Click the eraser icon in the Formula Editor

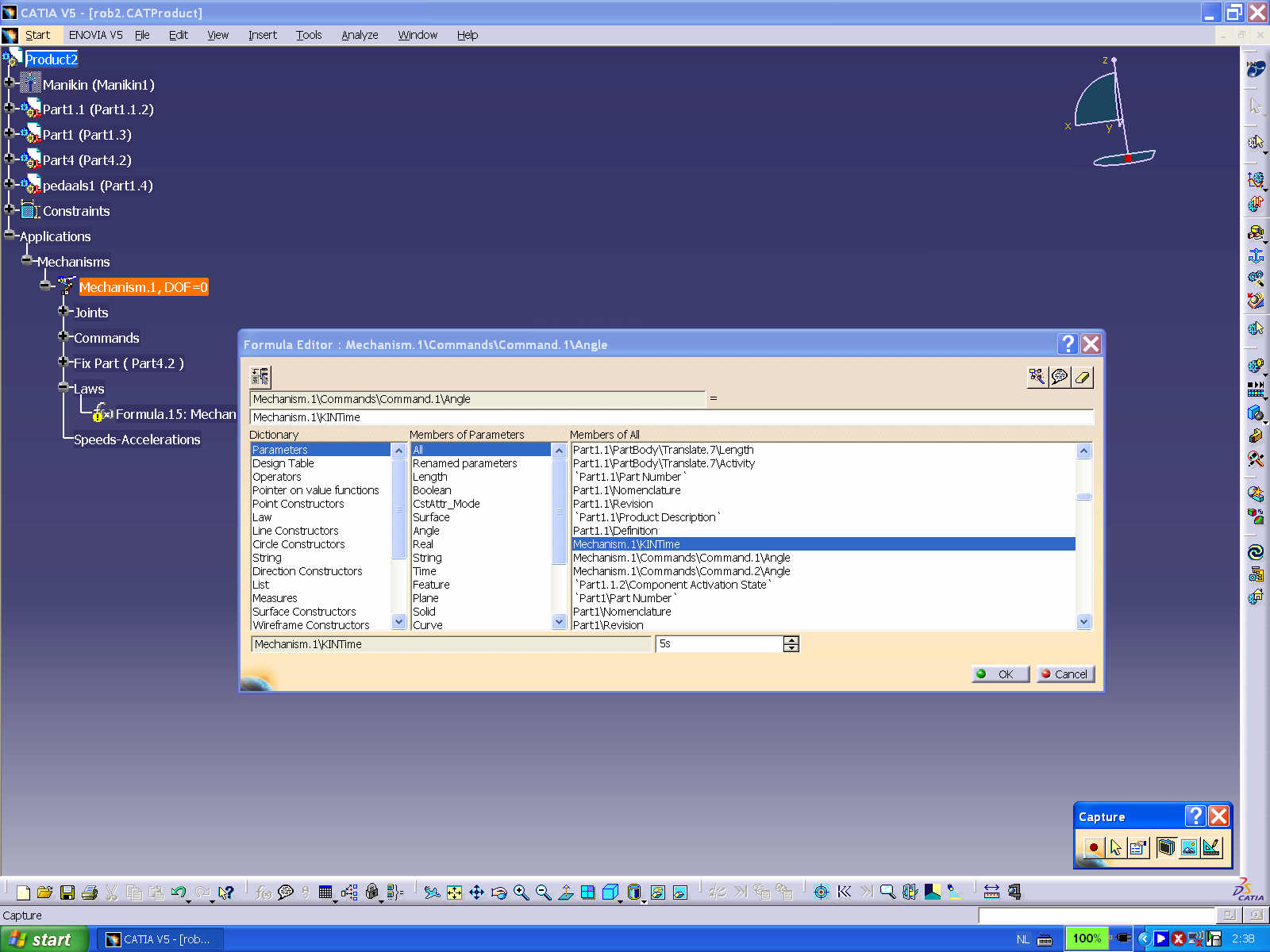click(1083, 377)
